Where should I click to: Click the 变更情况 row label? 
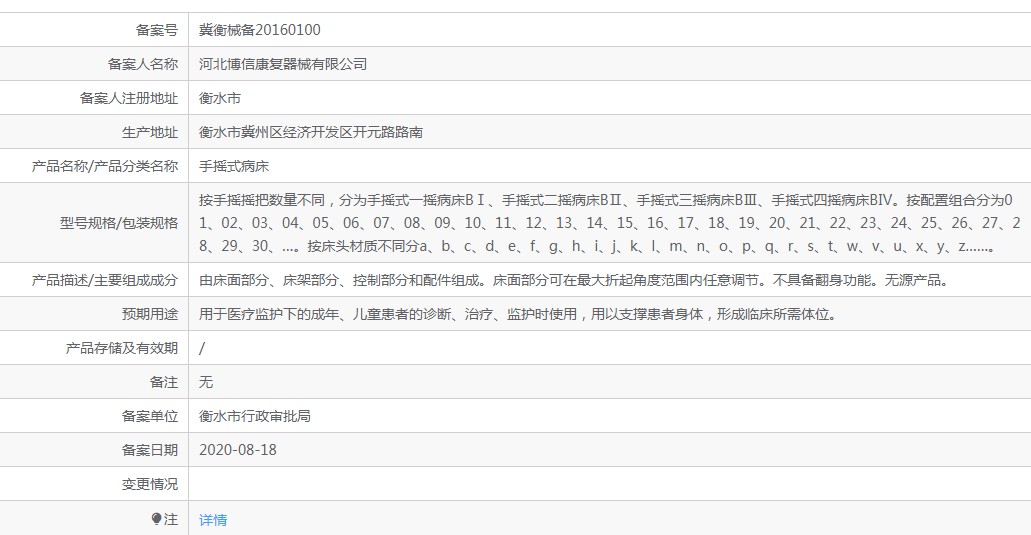pos(150,484)
